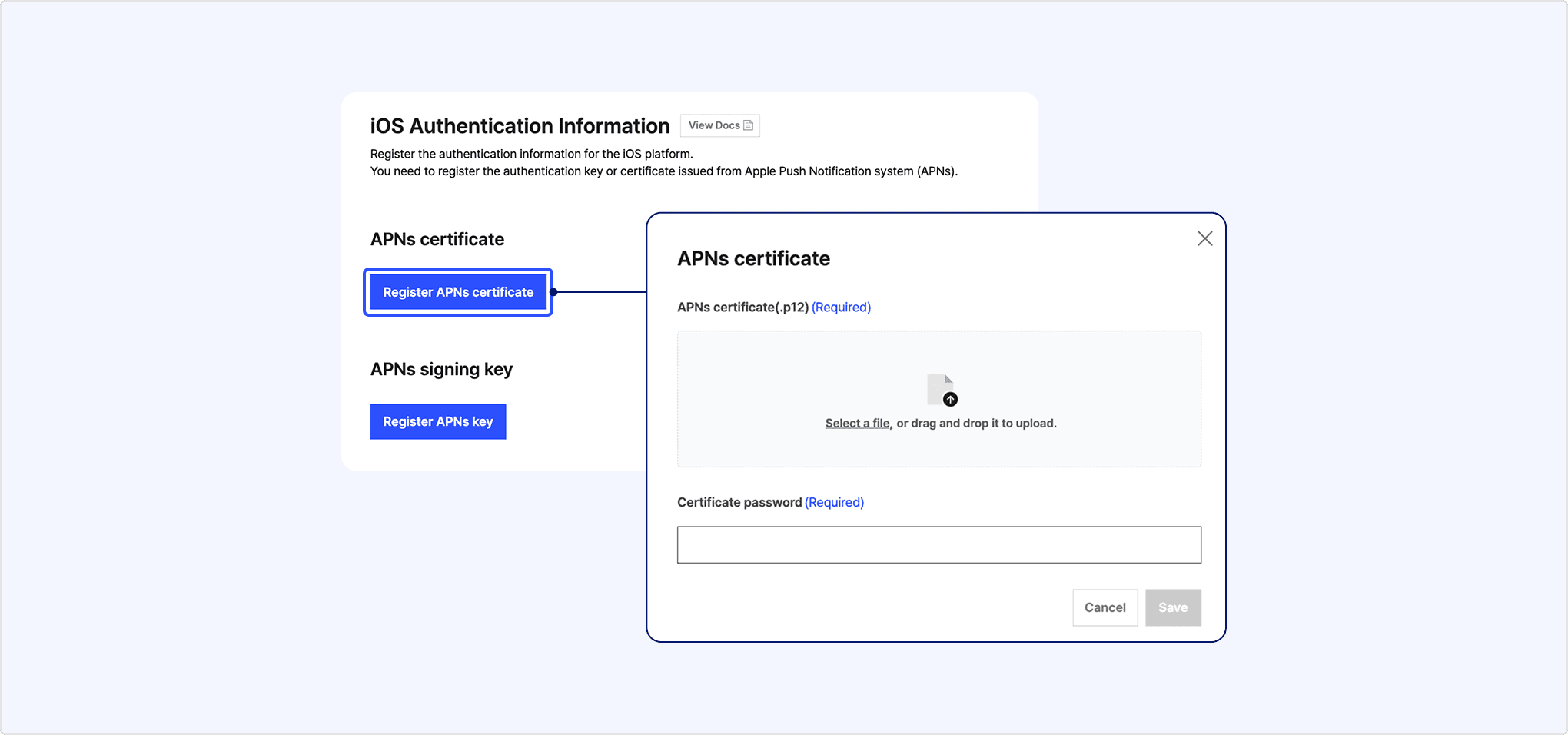The image size is (1568, 735).
Task: Cancel the certificate registration
Action: click(1105, 607)
